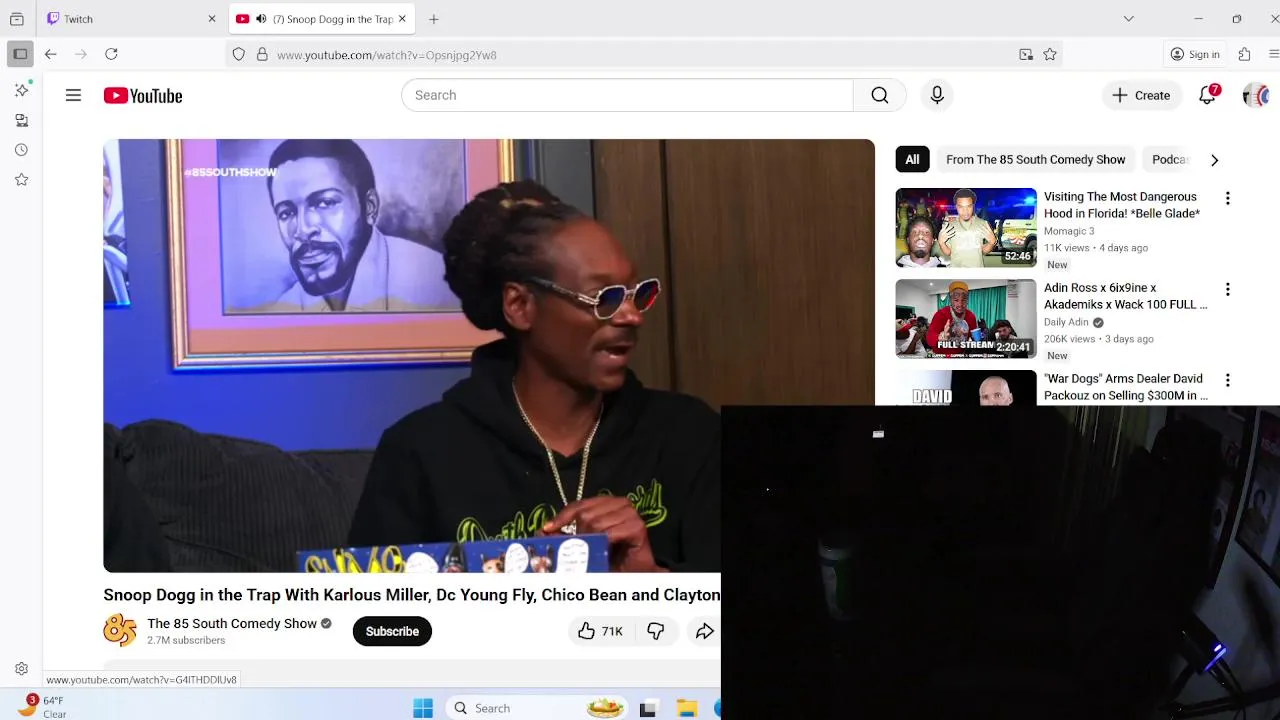Click the icon left of the bookmark star
This screenshot has width=1280, height=720.
pyautogui.click(x=1026, y=55)
